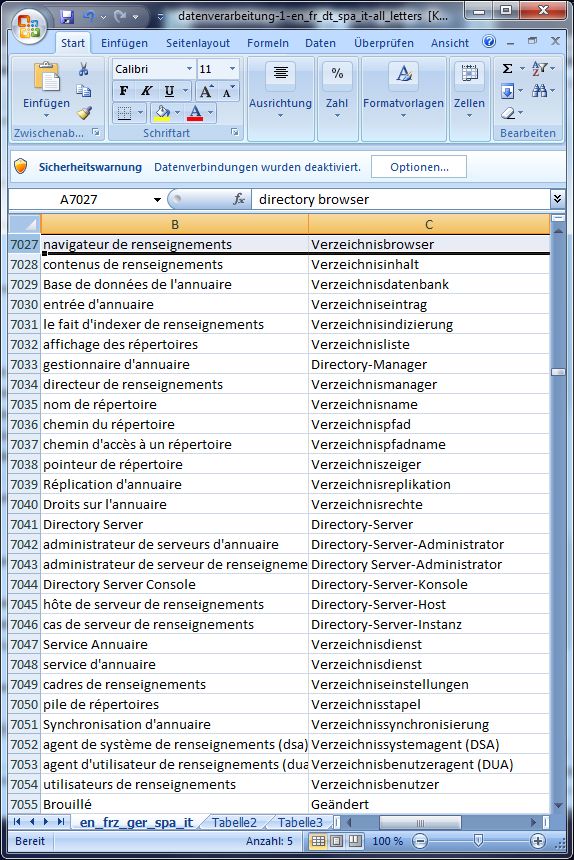Open font color palette dropdown arrow
This screenshot has height=860, width=574.
point(210,113)
